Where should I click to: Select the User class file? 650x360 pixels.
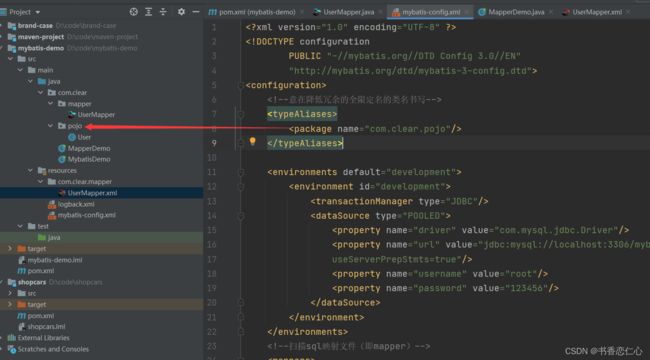(84, 137)
